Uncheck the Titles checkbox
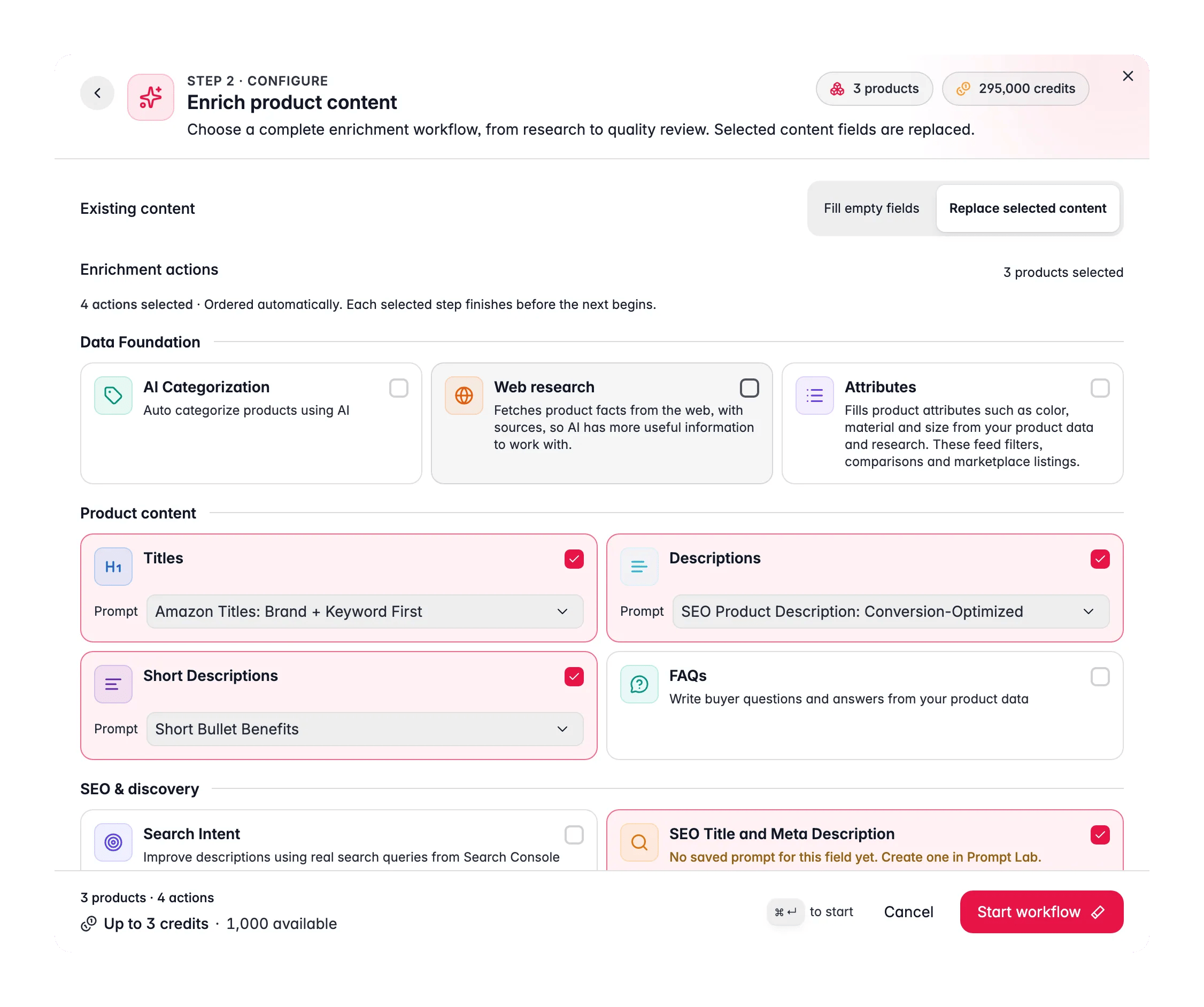 574,560
